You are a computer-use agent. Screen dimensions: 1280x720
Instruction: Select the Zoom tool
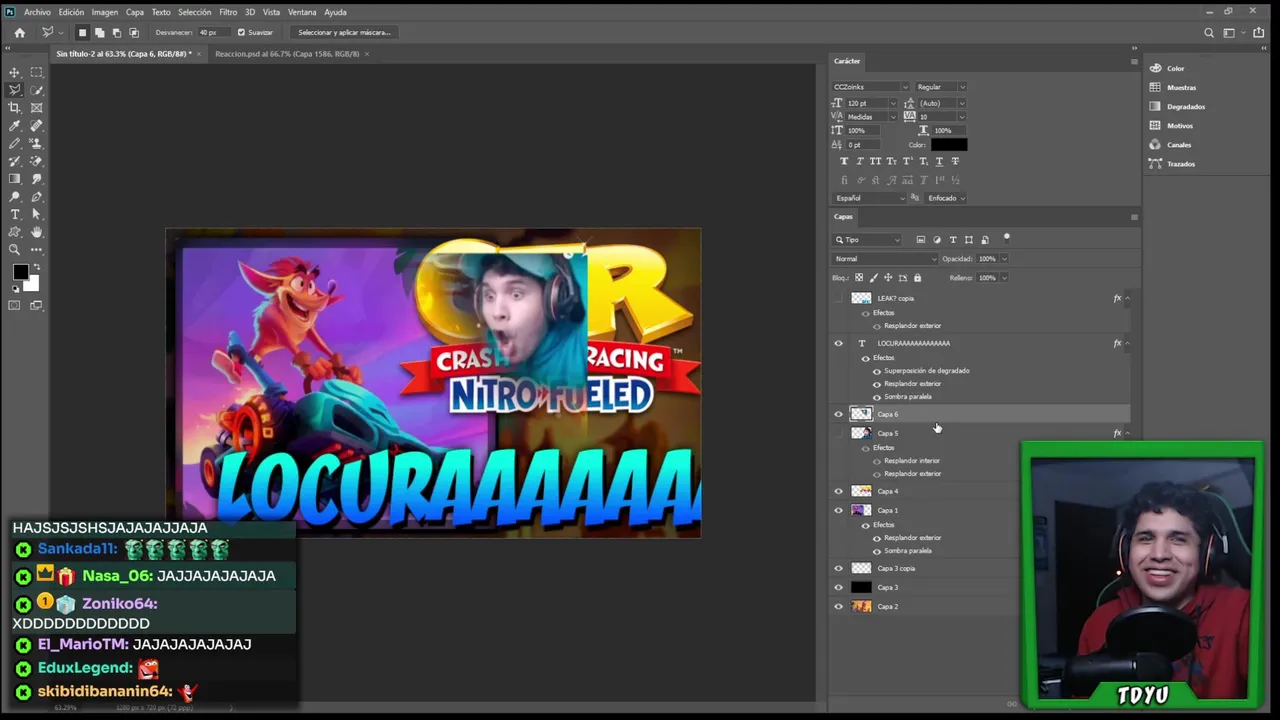point(14,250)
